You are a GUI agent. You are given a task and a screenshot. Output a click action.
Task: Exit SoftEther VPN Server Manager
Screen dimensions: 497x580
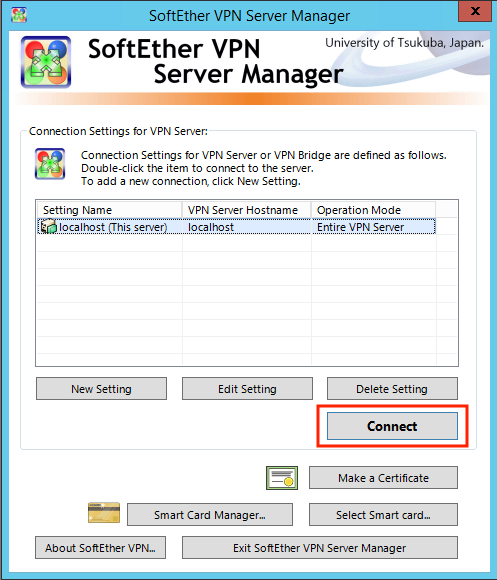(x=320, y=547)
